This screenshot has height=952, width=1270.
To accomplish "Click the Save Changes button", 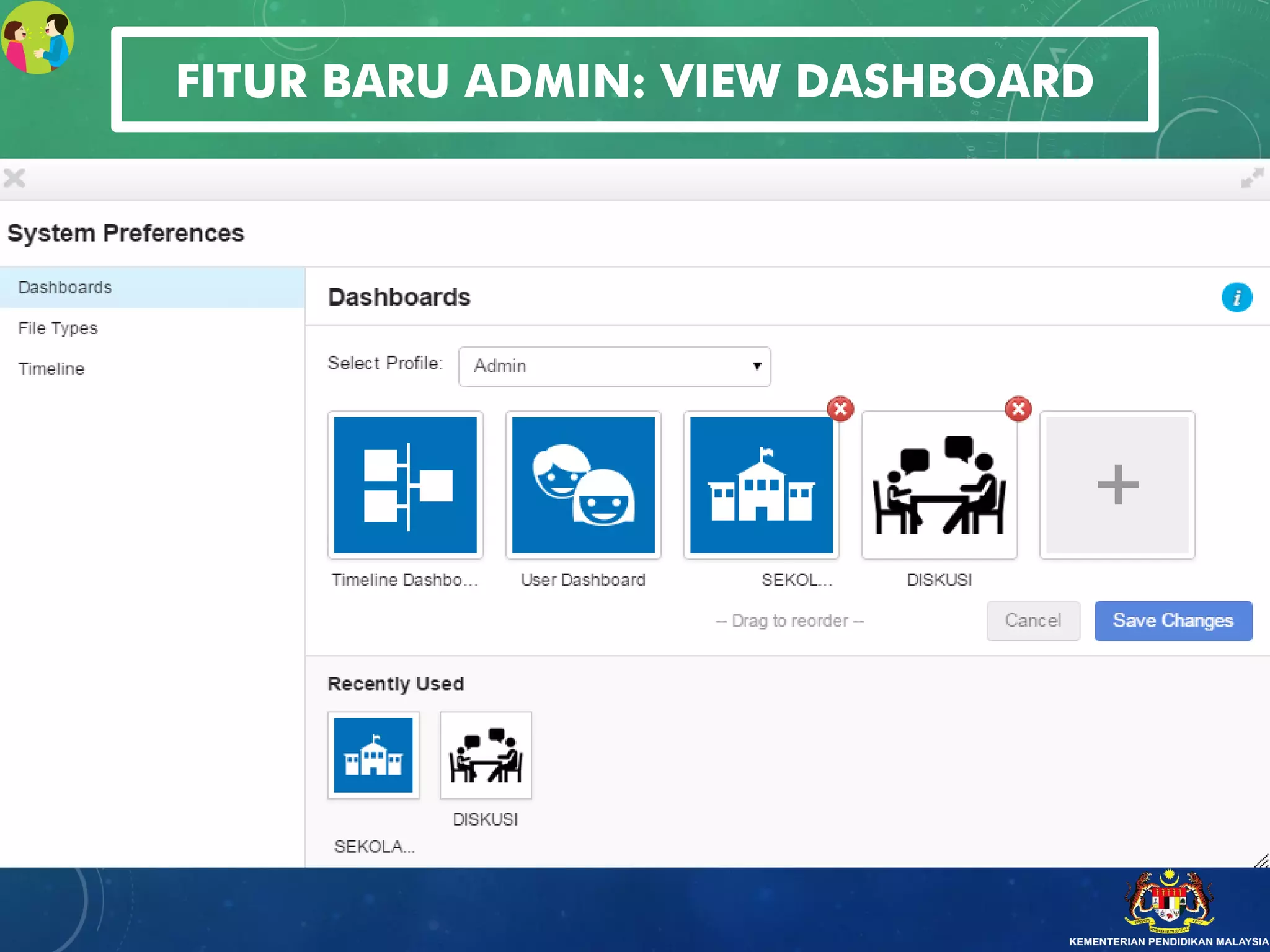I will tap(1173, 620).
